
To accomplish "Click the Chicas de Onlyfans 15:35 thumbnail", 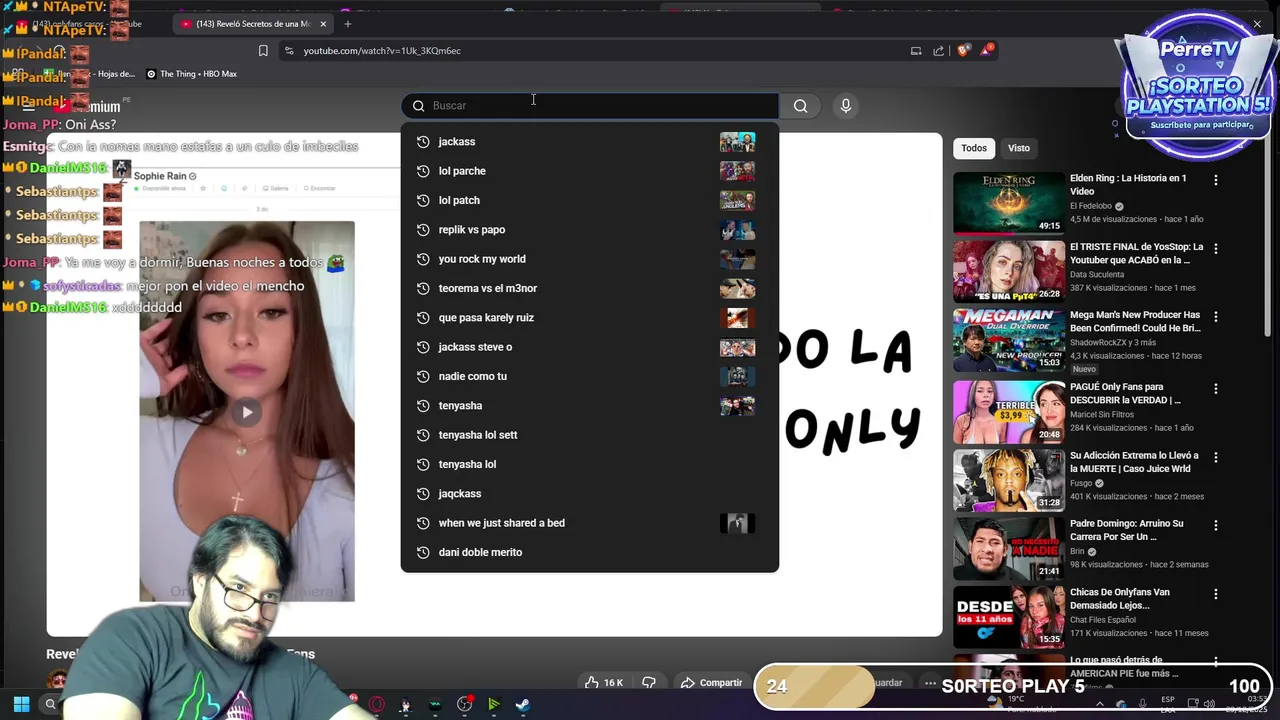I will [x=1009, y=617].
